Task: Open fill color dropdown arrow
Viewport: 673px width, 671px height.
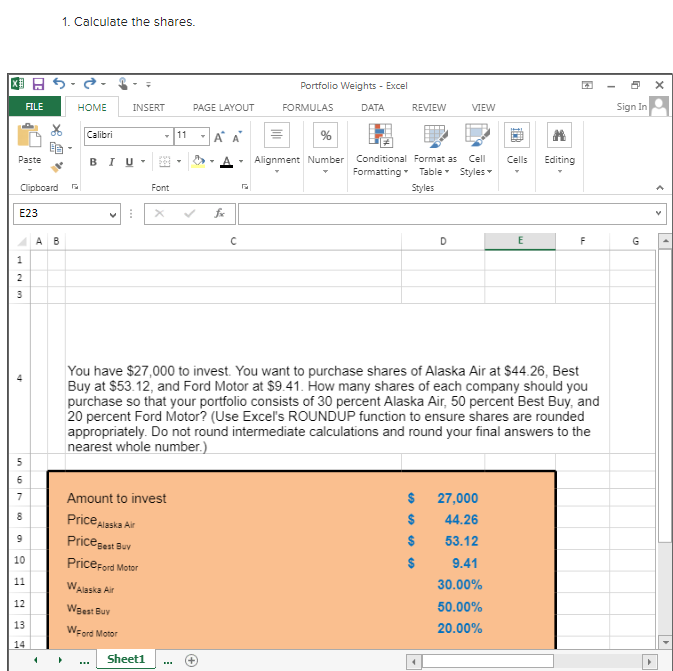Action: tap(212, 162)
